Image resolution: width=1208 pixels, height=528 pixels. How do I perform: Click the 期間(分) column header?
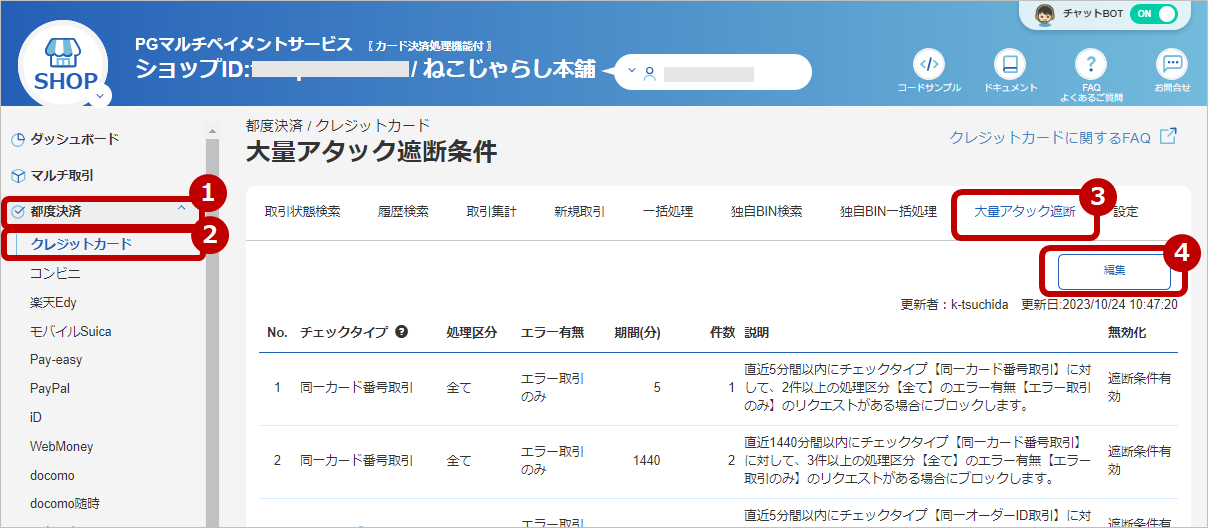click(x=637, y=332)
